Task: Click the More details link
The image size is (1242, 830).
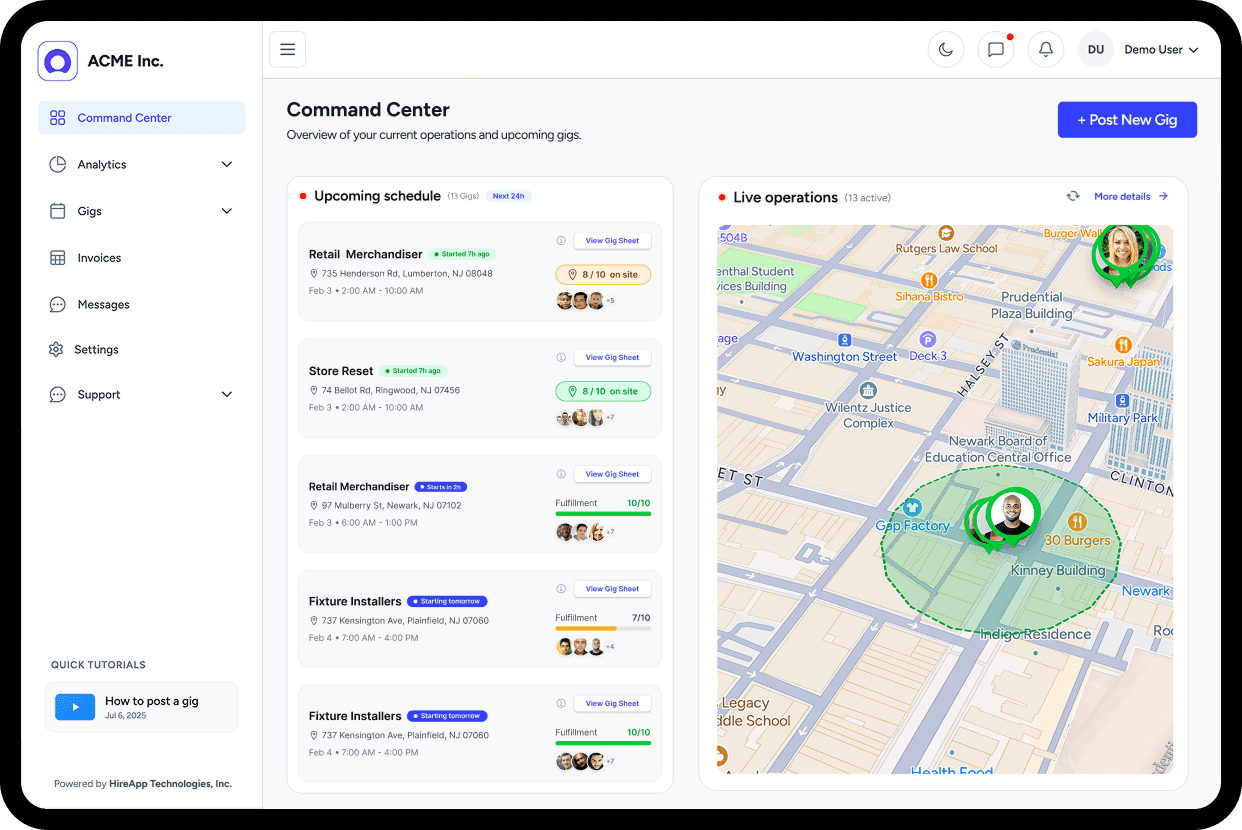Action: [x=1130, y=197]
